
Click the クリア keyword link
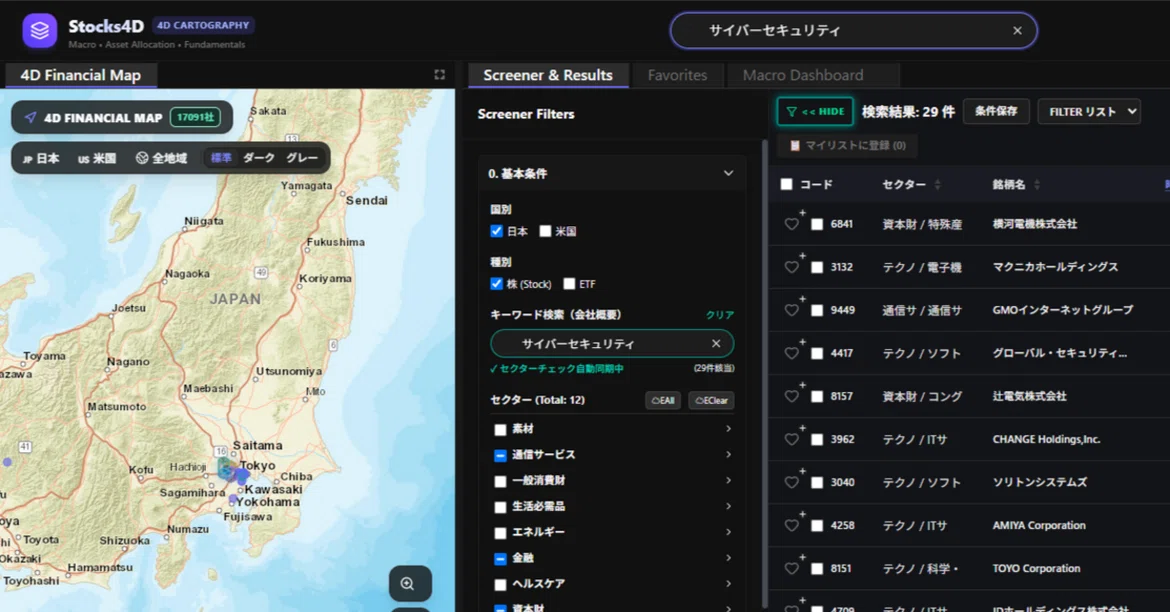(x=720, y=315)
